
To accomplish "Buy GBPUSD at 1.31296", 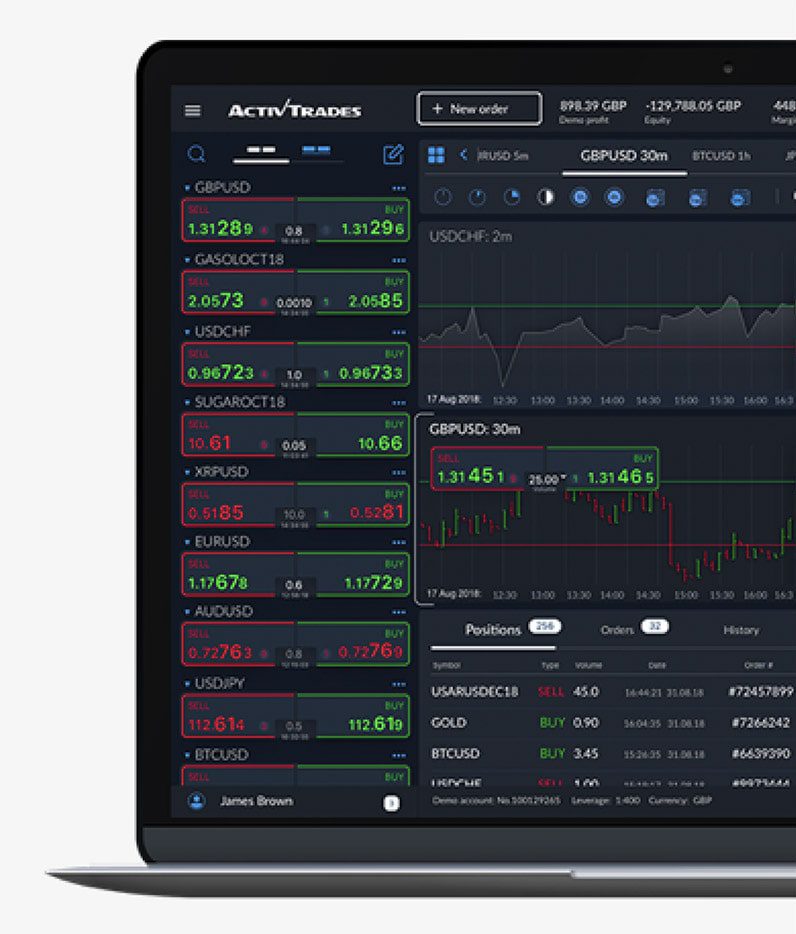I will [353, 220].
